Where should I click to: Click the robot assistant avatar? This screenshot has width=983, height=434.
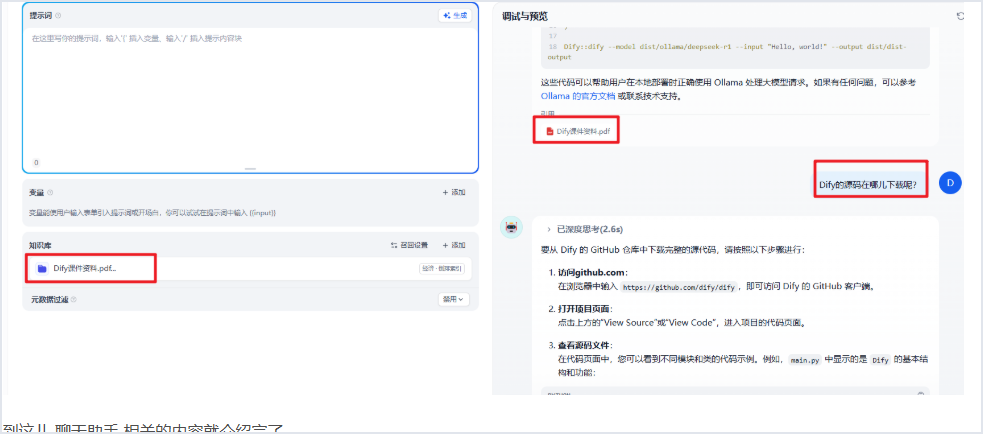pos(511,228)
